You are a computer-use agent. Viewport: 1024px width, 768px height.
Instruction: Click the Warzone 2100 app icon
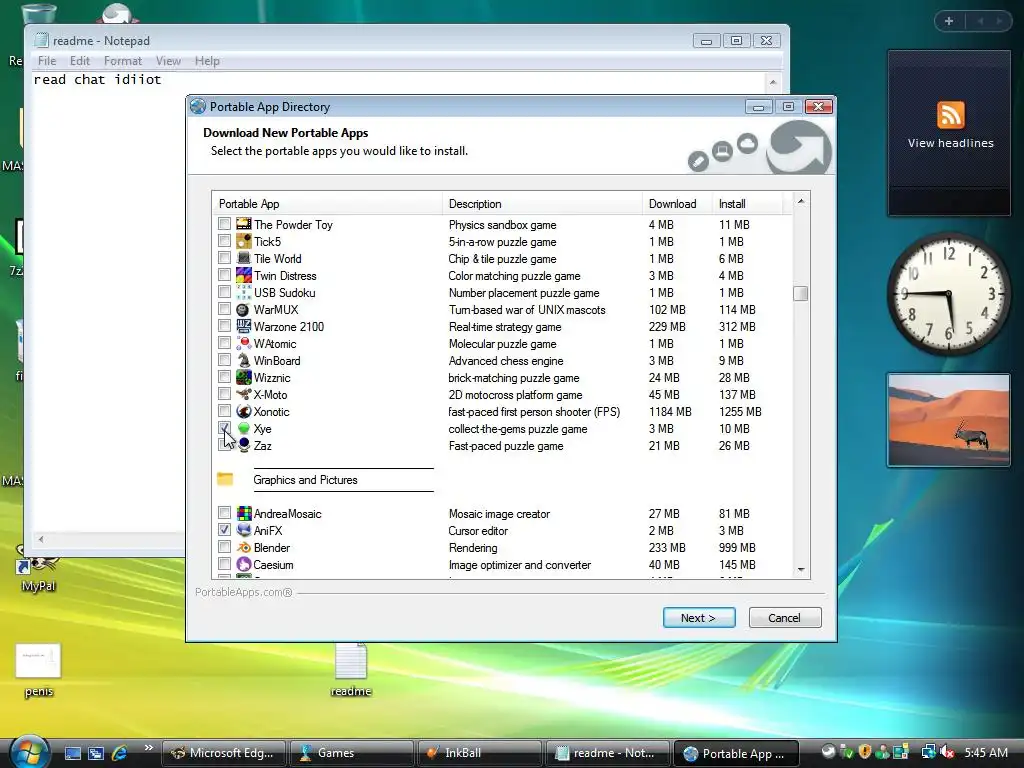[244, 326]
